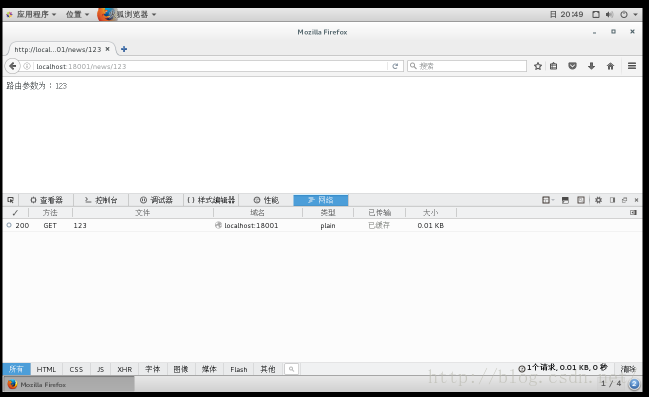Open the downloads arrow icon

click(x=591, y=66)
